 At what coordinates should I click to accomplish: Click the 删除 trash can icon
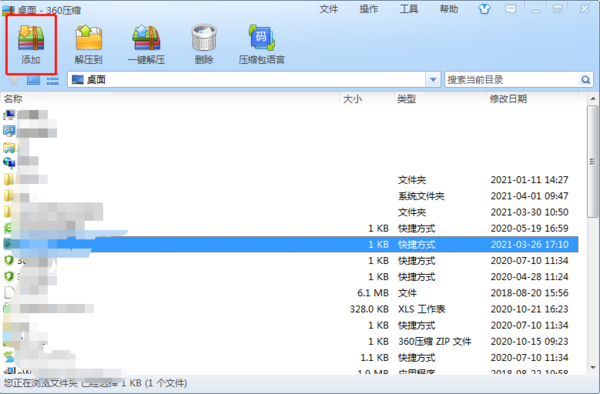click(x=204, y=37)
